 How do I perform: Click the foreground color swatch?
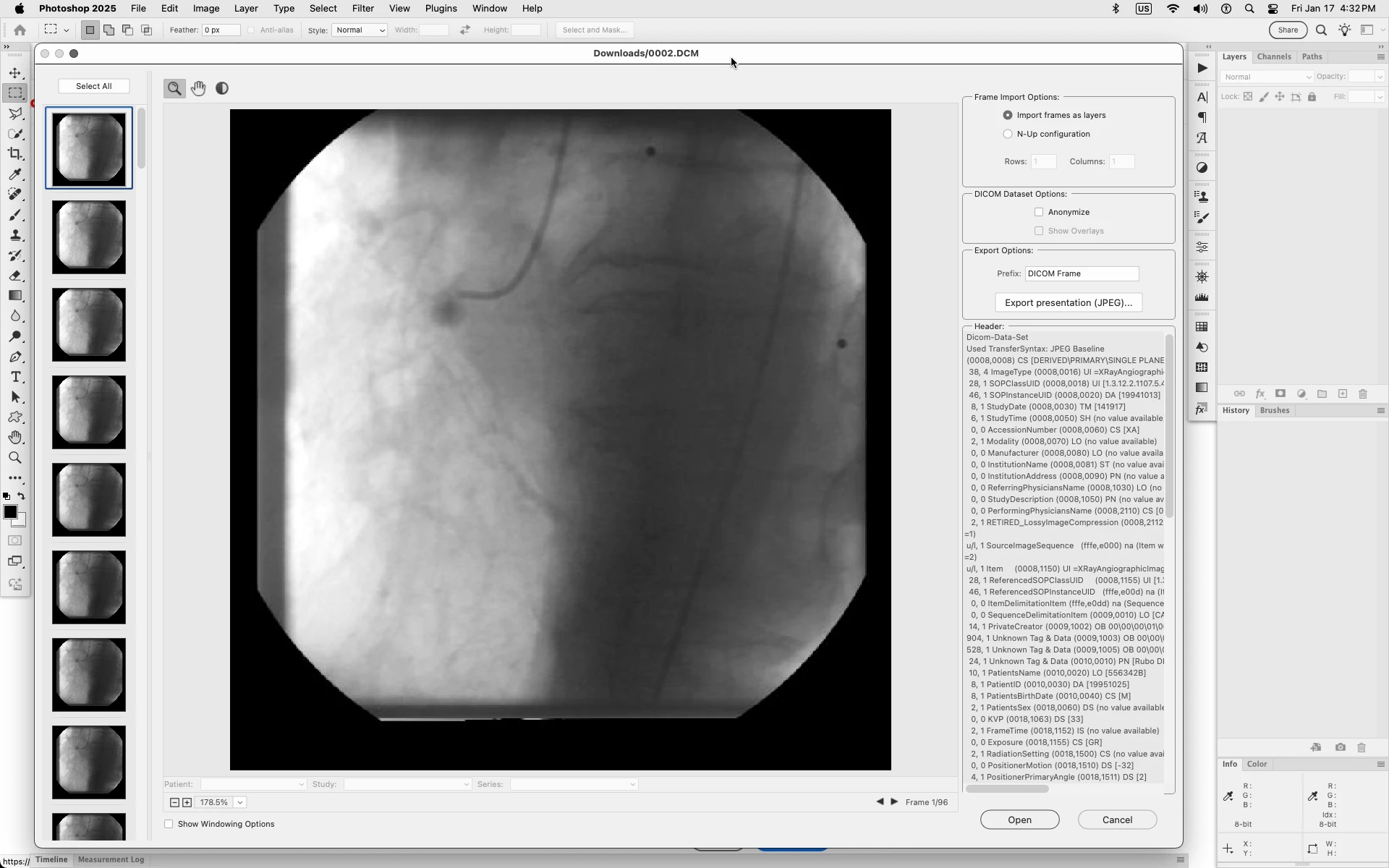[x=10, y=512]
